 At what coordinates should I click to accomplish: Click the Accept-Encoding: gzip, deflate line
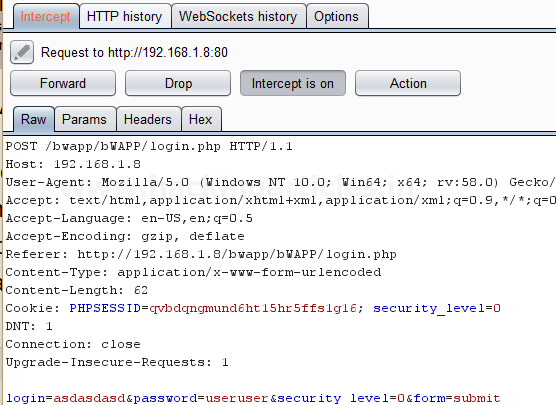click(x=125, y=236)
